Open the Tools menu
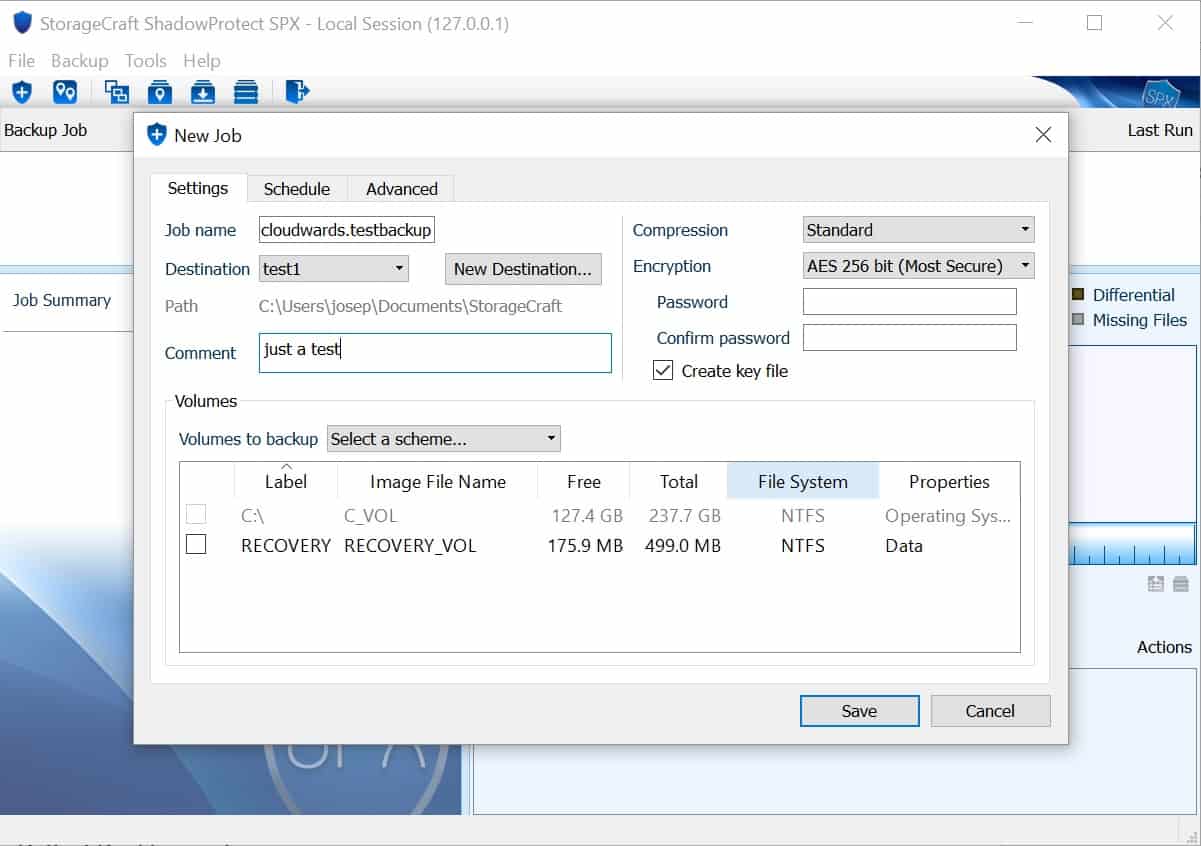Viewport: 1201px width, 846px height. (x=146, y=61)
